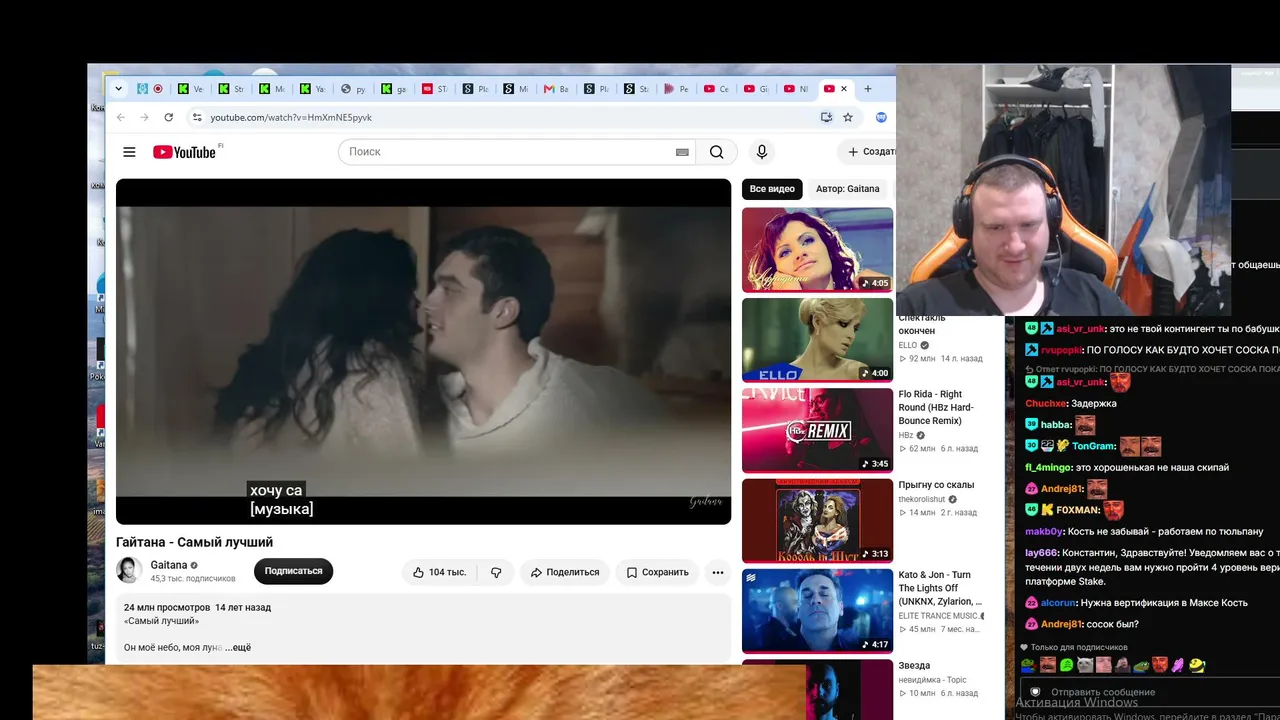This screenshot has height=720, width=1280.
Task: Click chat username makb0y
Action: (1044, 531)
